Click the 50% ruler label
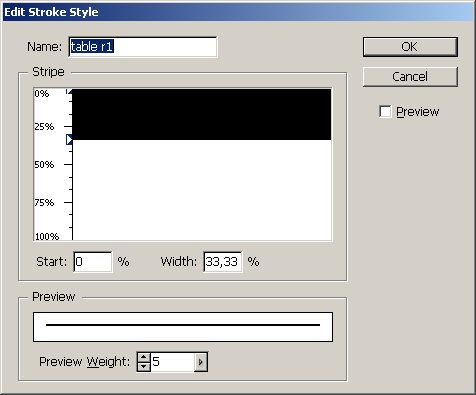The width and height of the screenshot is (476, 395). tap(44, 165)
